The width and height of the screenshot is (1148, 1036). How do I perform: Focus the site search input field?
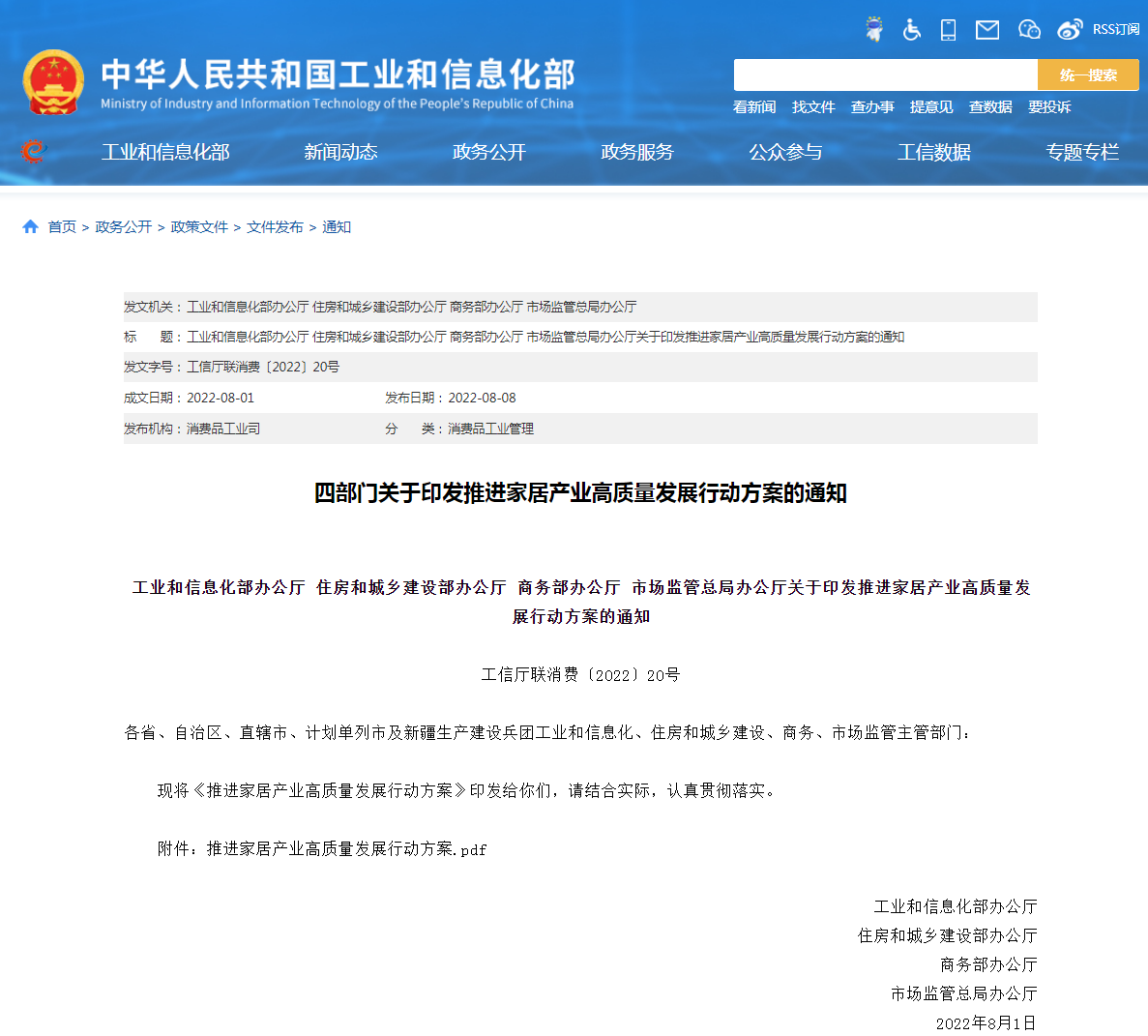click(885, 74)
